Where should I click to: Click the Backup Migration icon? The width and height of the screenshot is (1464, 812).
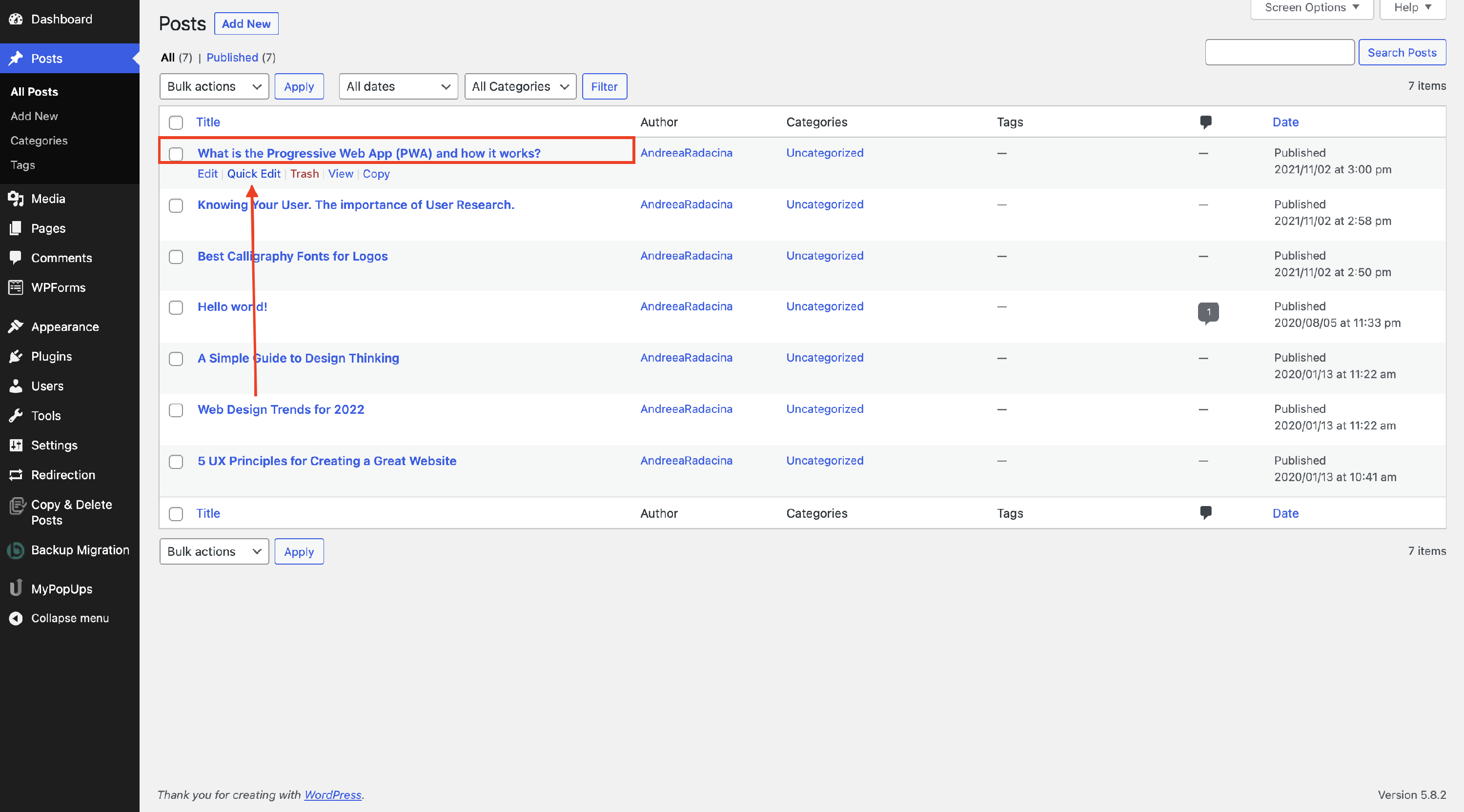click(x=16, y=550)
